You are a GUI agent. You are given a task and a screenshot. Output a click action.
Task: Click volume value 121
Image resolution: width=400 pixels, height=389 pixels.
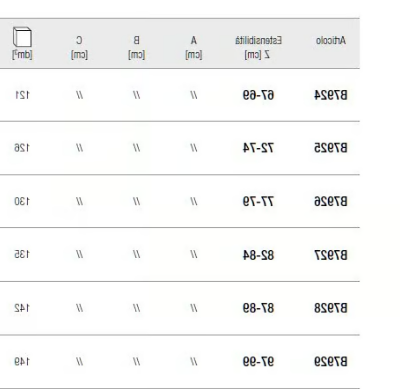pyautogui.click(x=22, y=95)
